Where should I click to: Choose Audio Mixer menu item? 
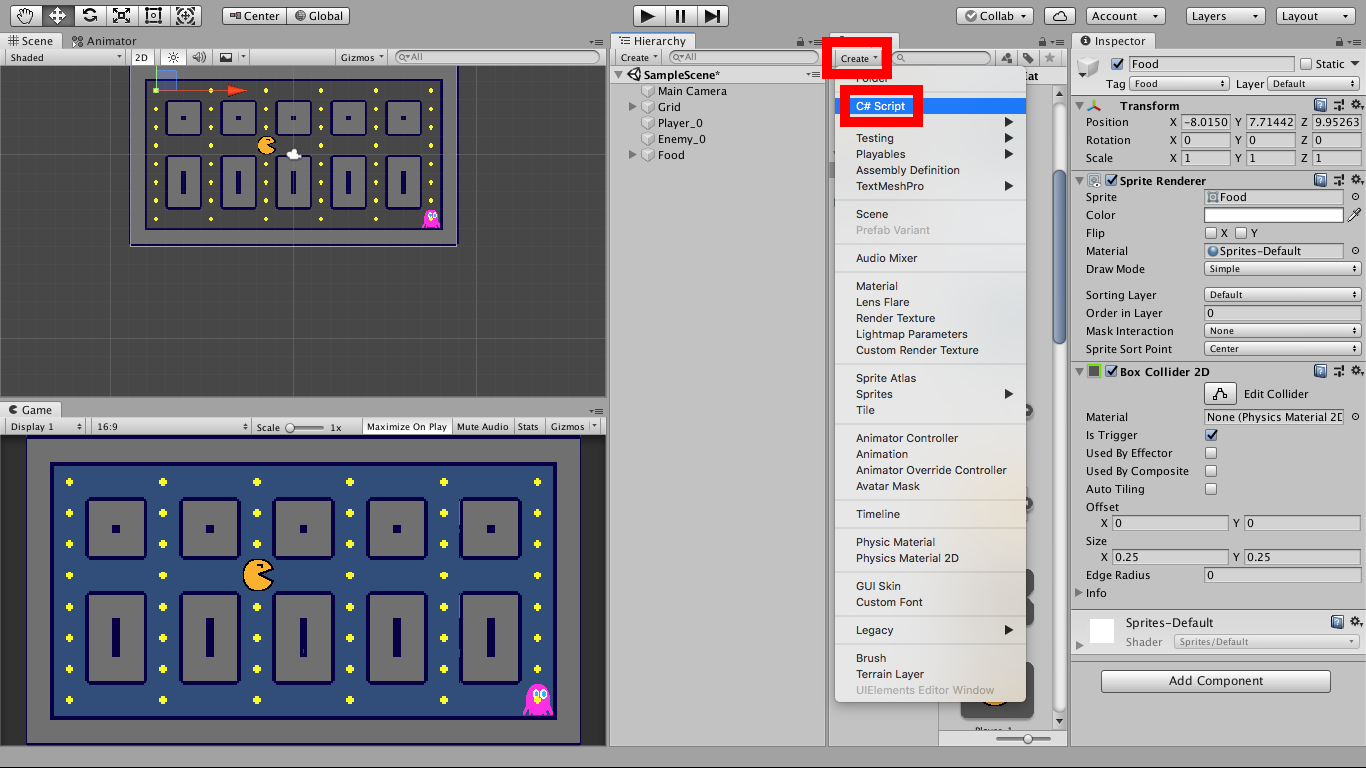(930, 258)
